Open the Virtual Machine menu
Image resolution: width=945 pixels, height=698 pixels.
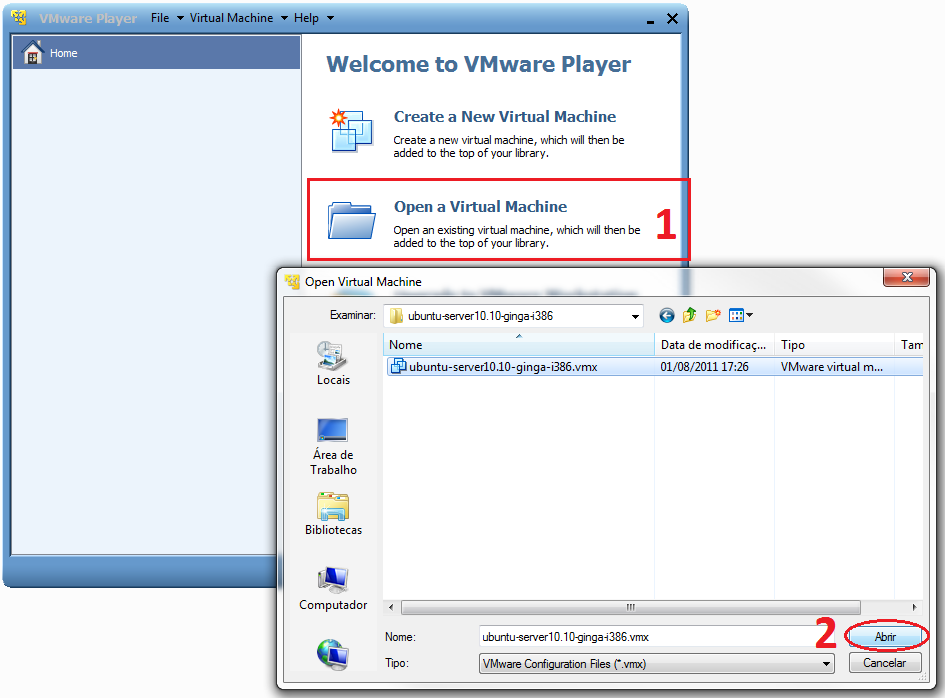239,18
